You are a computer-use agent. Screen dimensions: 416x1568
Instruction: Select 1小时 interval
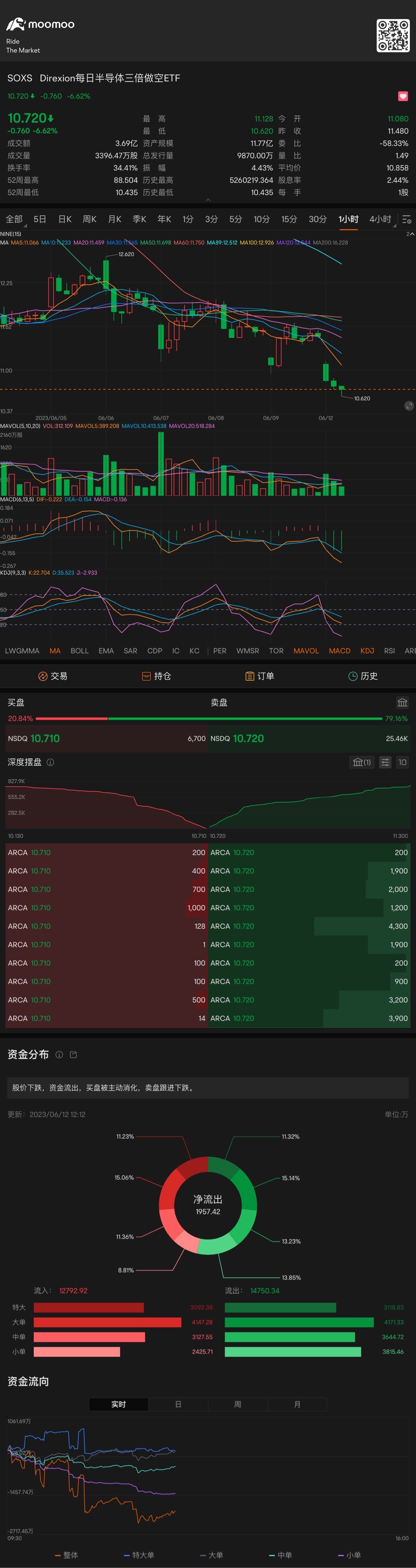click(348, 219)
